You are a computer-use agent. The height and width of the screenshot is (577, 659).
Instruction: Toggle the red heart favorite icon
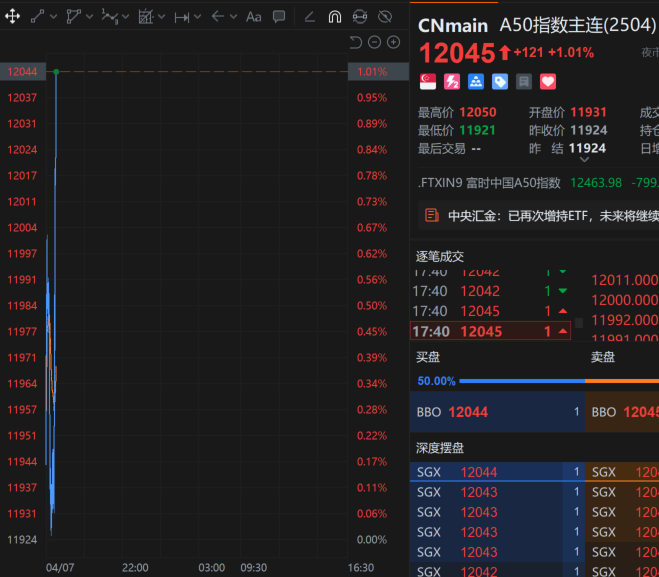click(548, 82)
